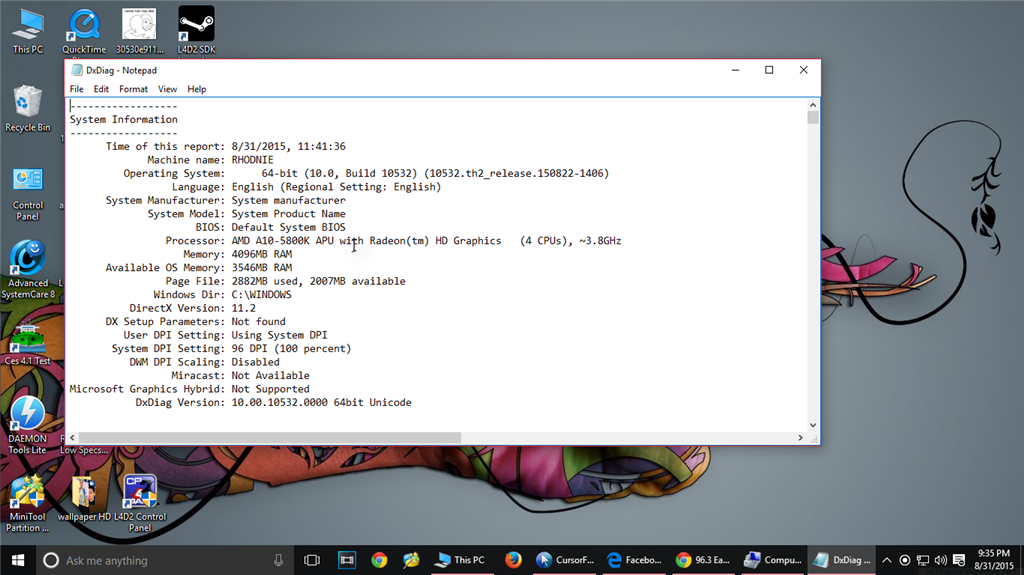Click the circular tray icon beside network
This screenshot has width=1024, height=575.
point(904,560)
